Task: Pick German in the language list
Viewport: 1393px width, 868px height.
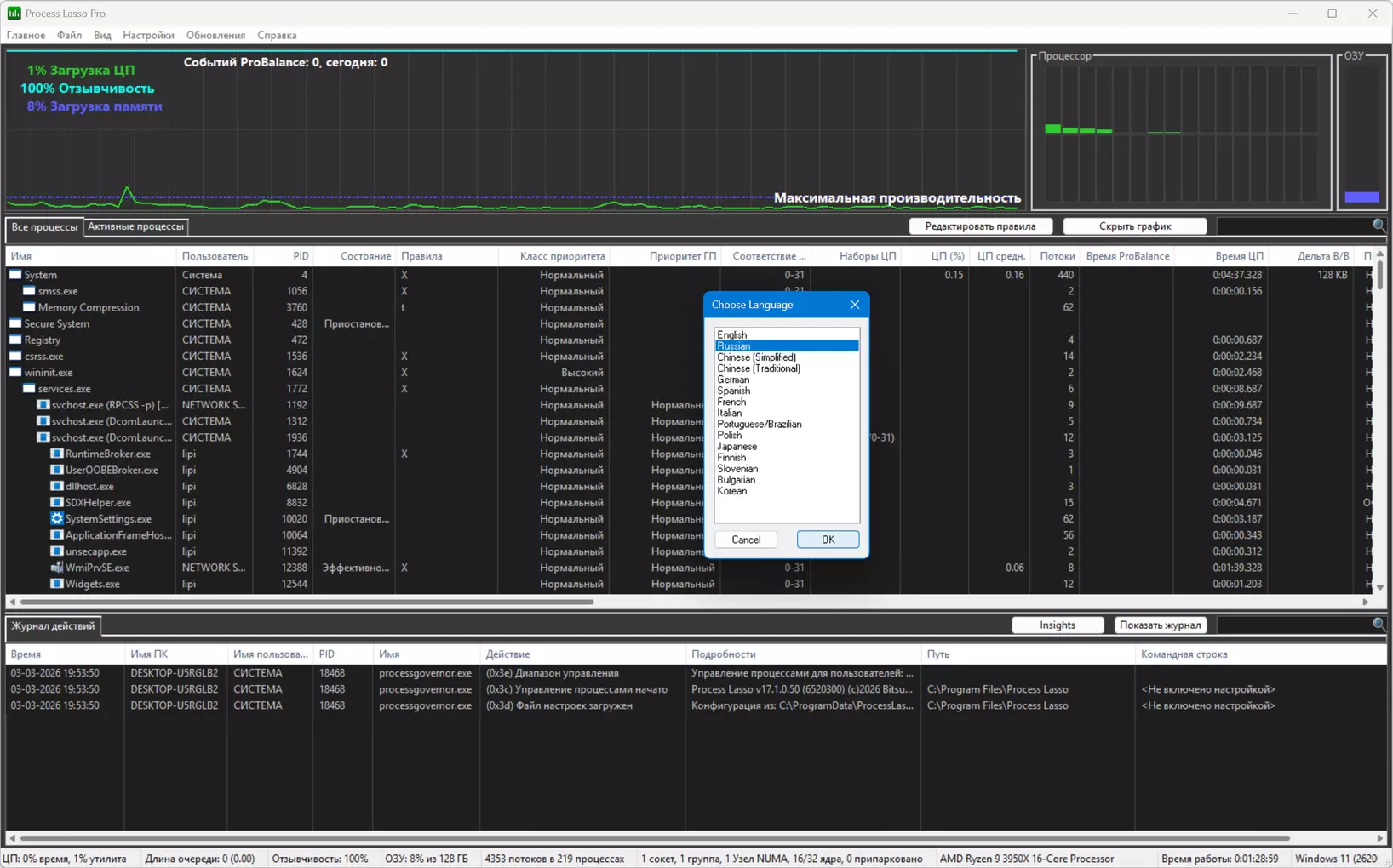Action: point(732,380)
